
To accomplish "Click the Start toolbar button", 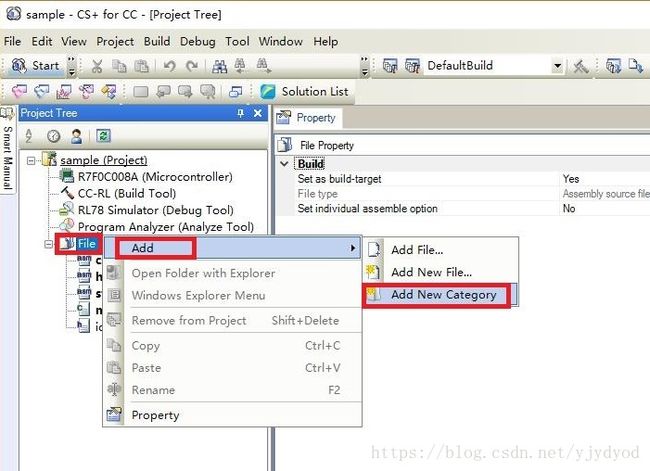I will [x=35, y=66].
